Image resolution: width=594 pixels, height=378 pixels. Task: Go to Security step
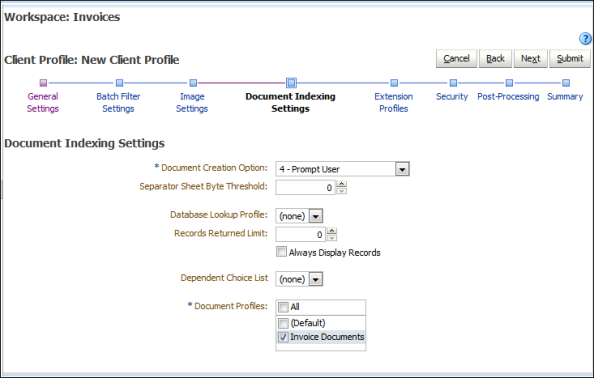click(x=452, y=97)
